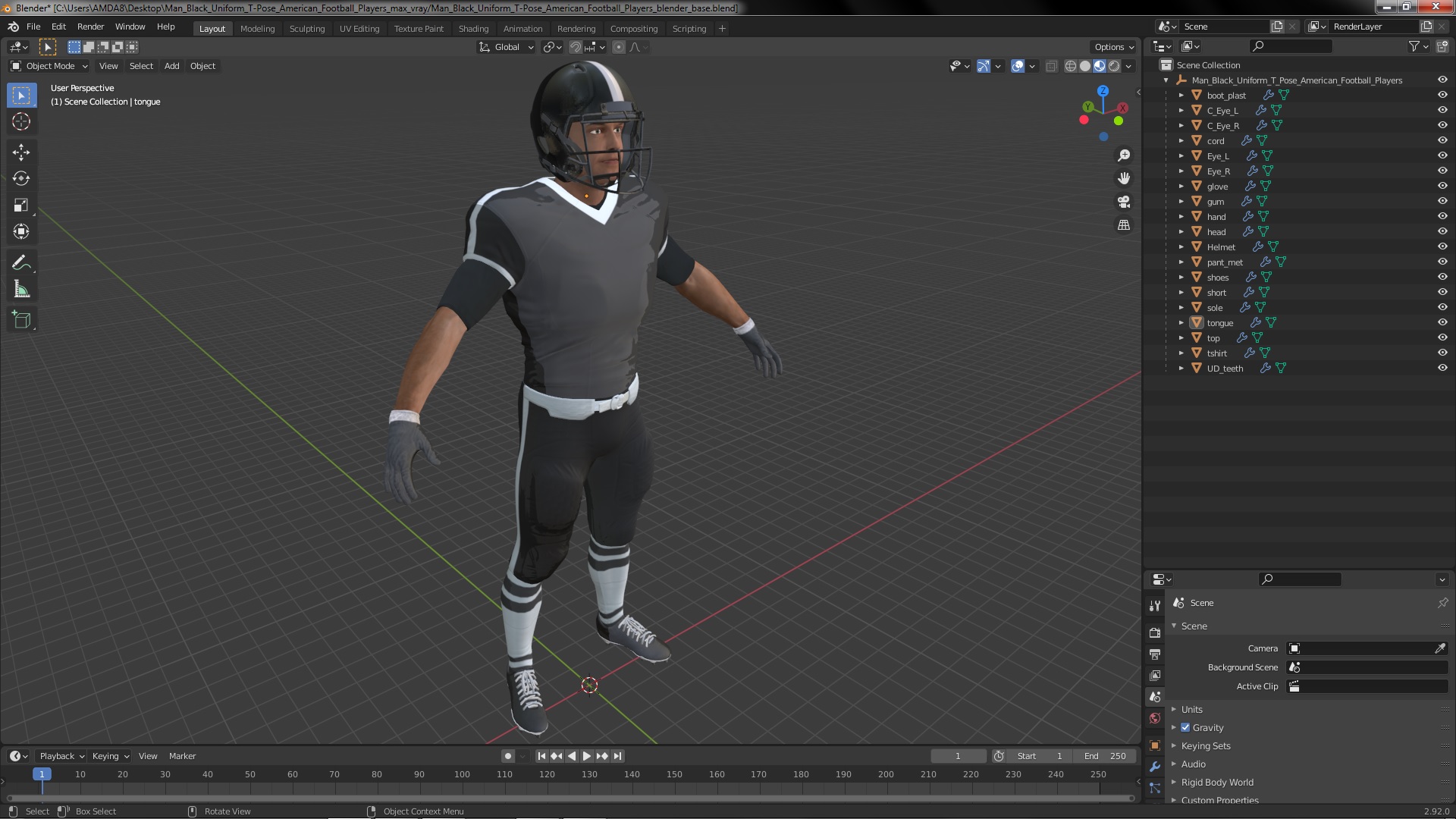Select the Measure tool icon

(22, 290)
